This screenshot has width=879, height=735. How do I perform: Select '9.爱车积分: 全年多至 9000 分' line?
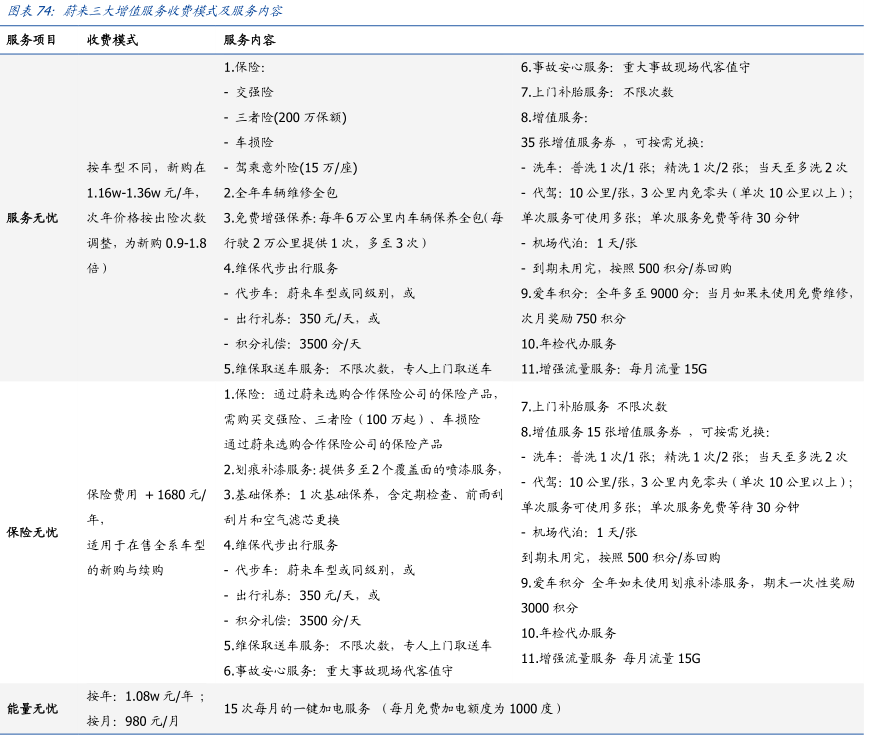[687, 293]
